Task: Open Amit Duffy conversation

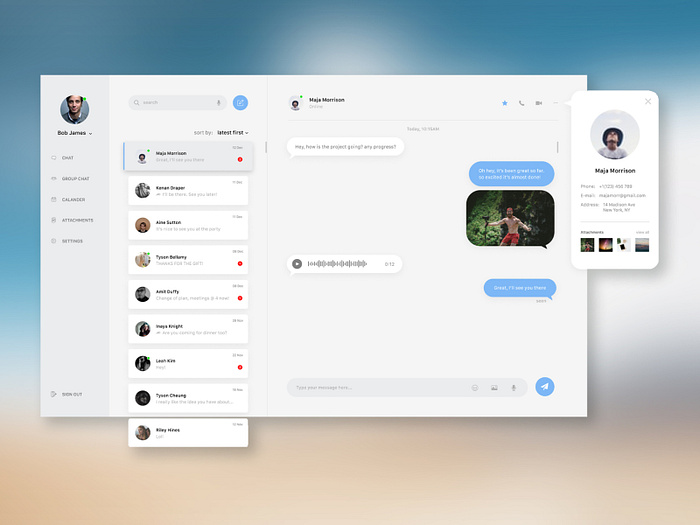Action: point(188,295)
